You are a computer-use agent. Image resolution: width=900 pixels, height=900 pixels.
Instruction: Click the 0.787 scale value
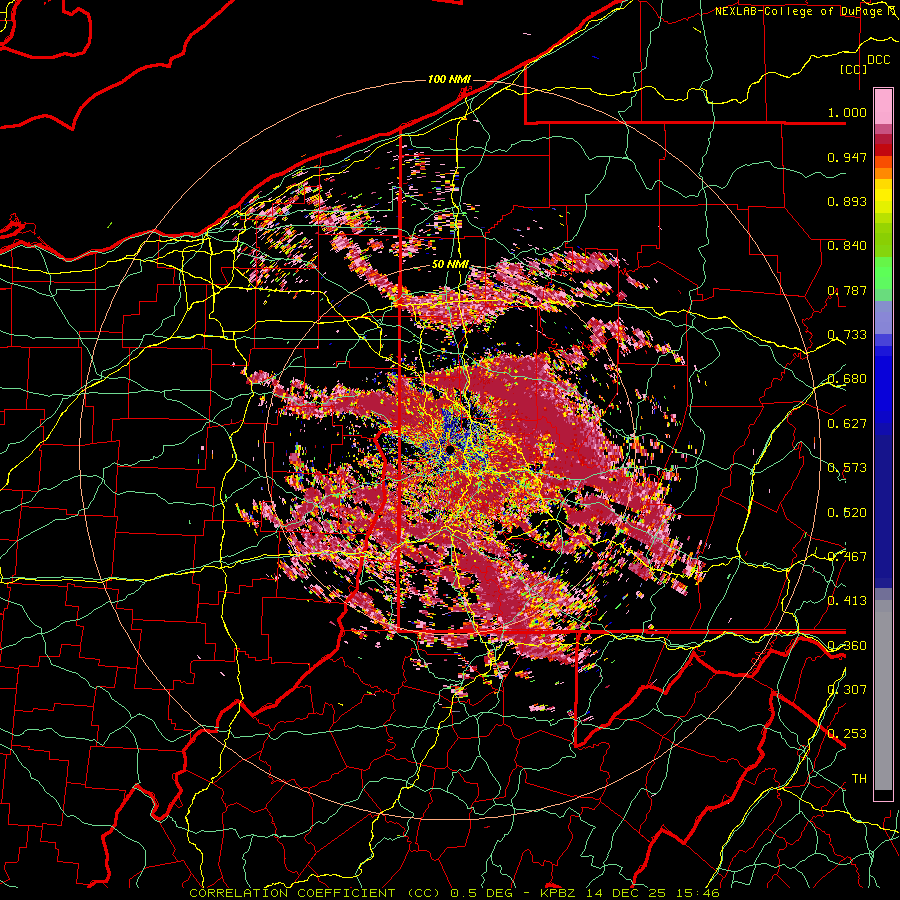847,290
